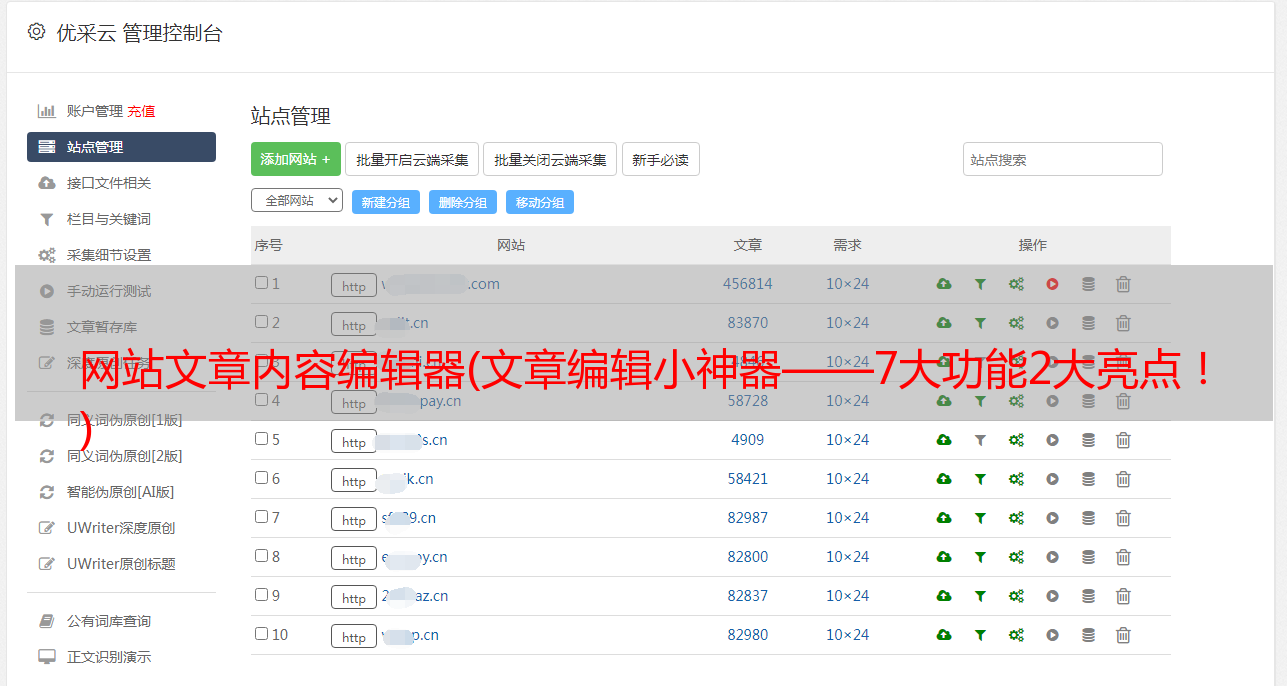1287x686 pixels.
Task: Click cloud upload icon in row 1
Action: tap(944, 284)
